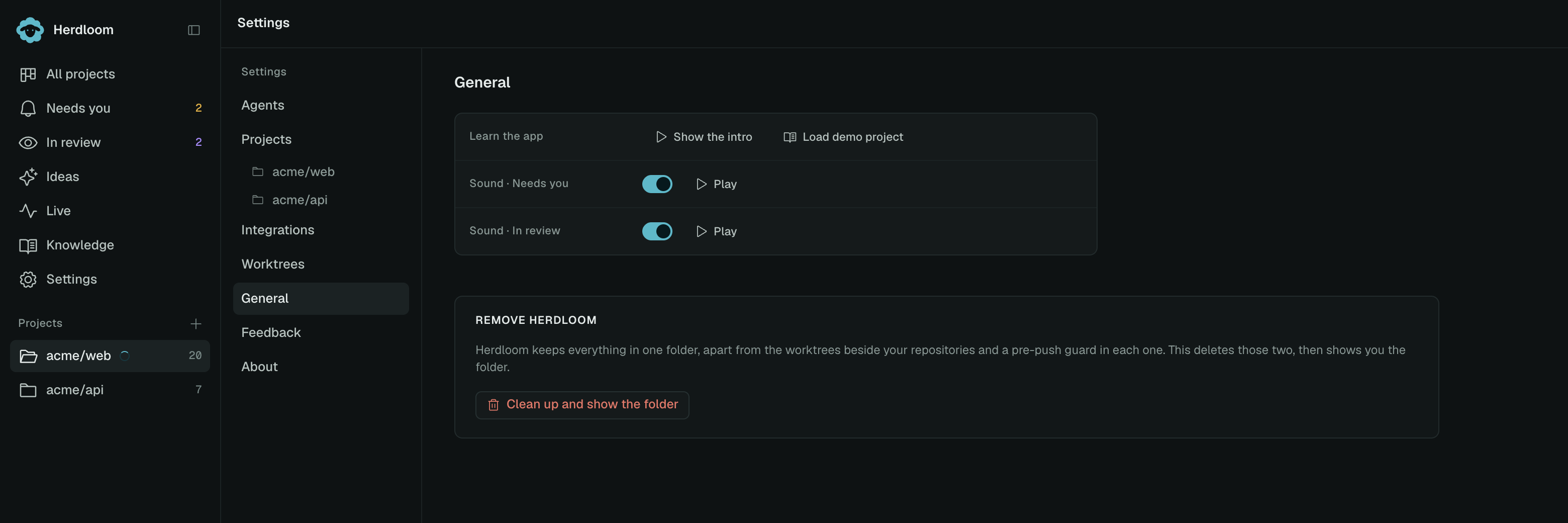Add a new project with plus icon
This screenshot has width=1568, height=523.
click(195, 324)
